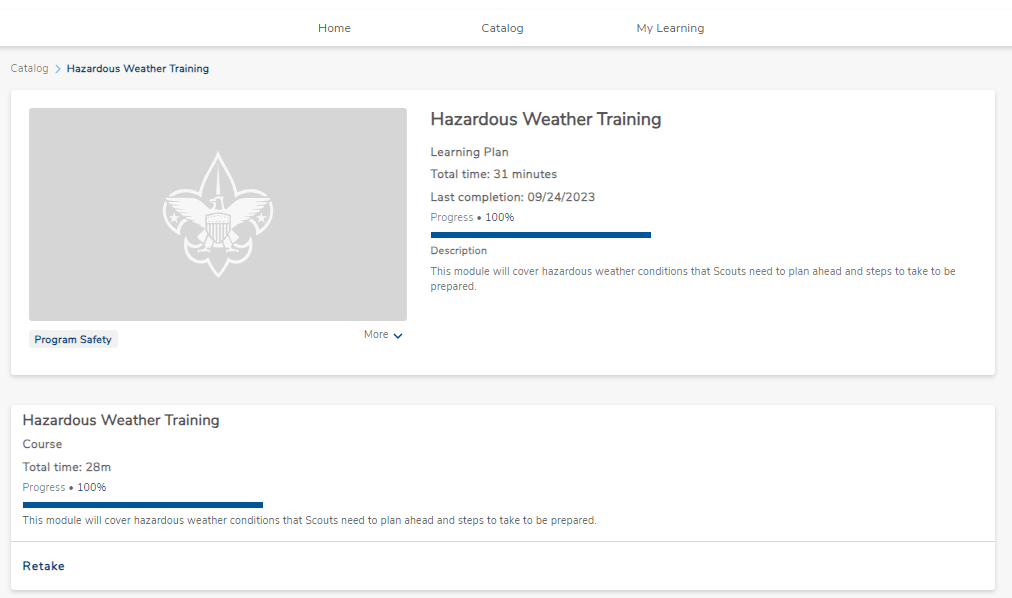Click the Total time: 31 minutes text
The image size is (1012, 598).
493,174
